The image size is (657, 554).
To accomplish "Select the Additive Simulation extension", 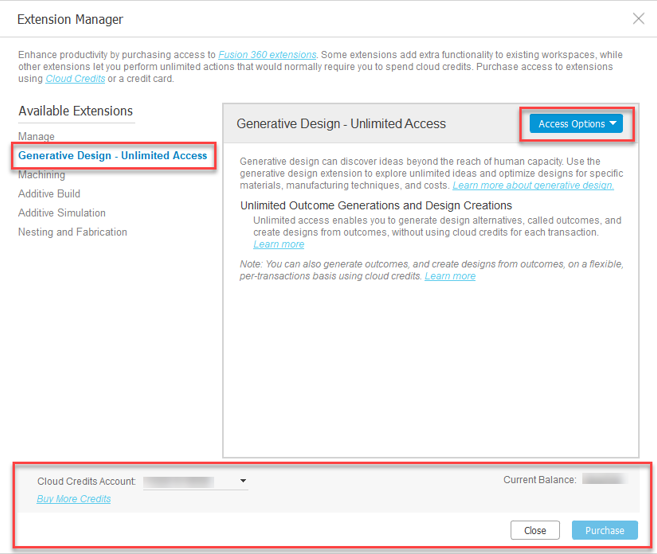I will [62, 213].
